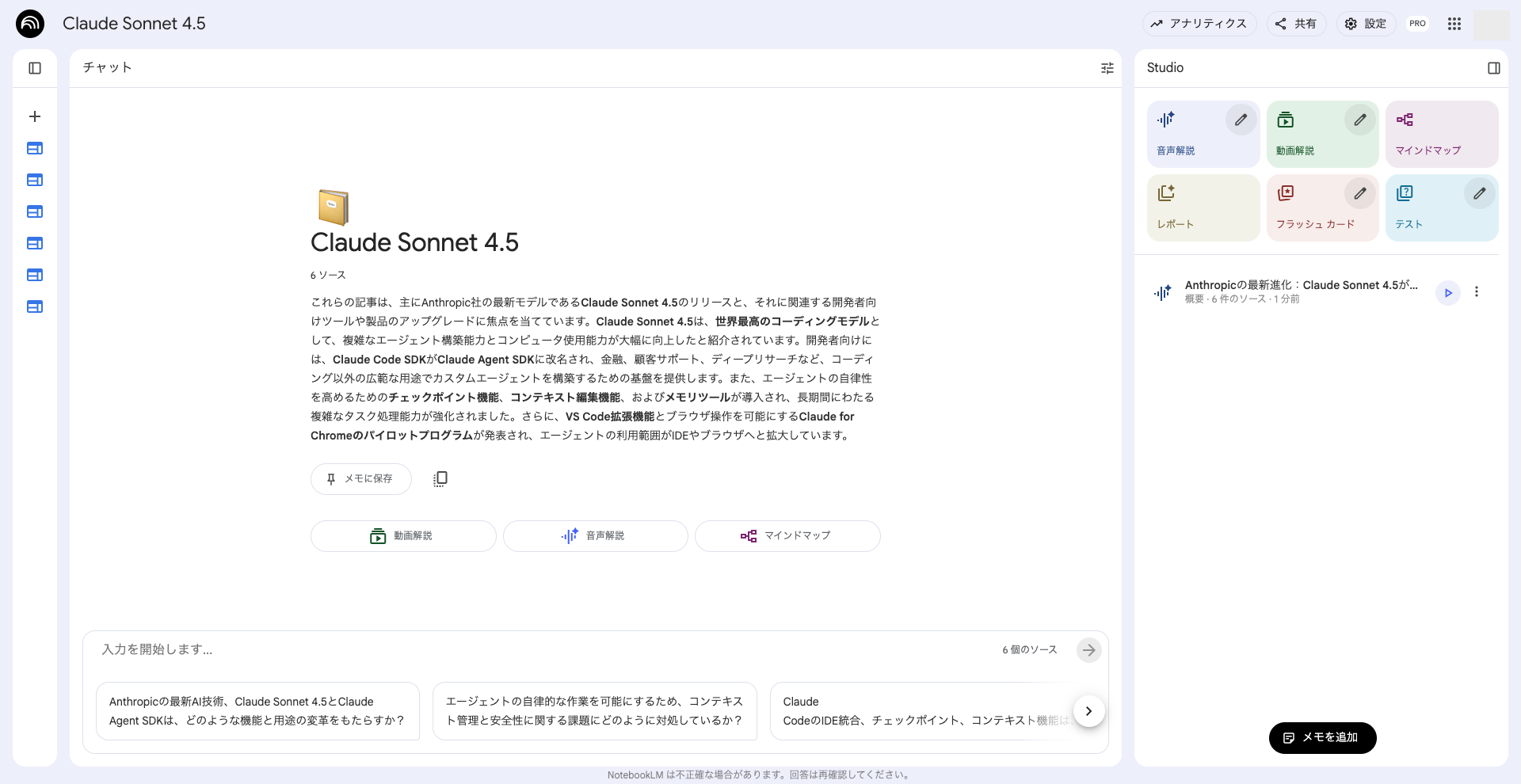Edit the テスト card via pencil icon
The width and height of the screenshot is (1521, 784).
click(1479, 193)
